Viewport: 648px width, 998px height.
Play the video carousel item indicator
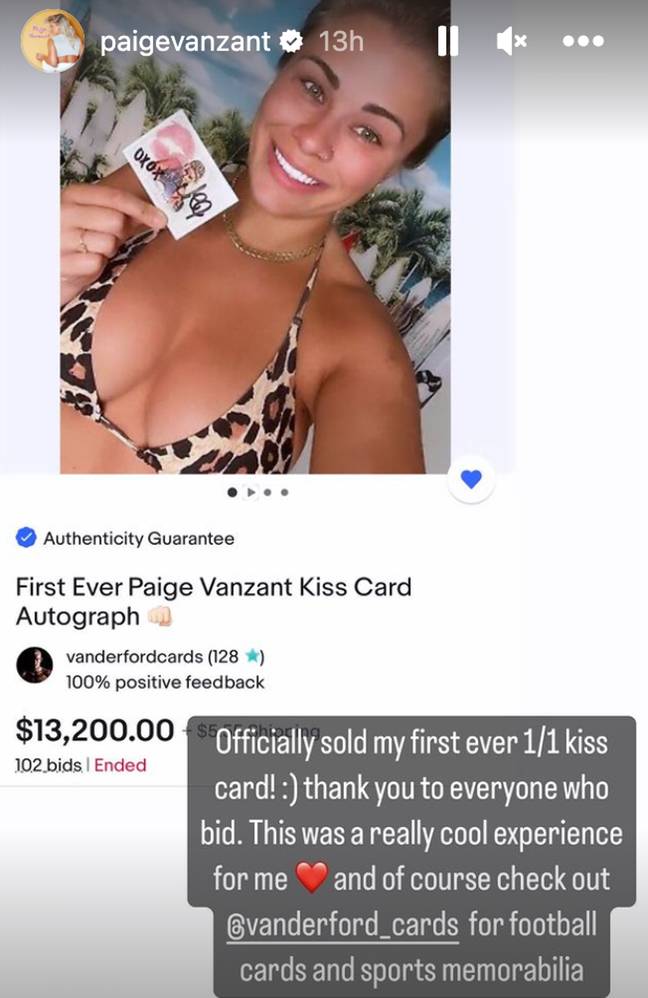click(x=251, y=492)
